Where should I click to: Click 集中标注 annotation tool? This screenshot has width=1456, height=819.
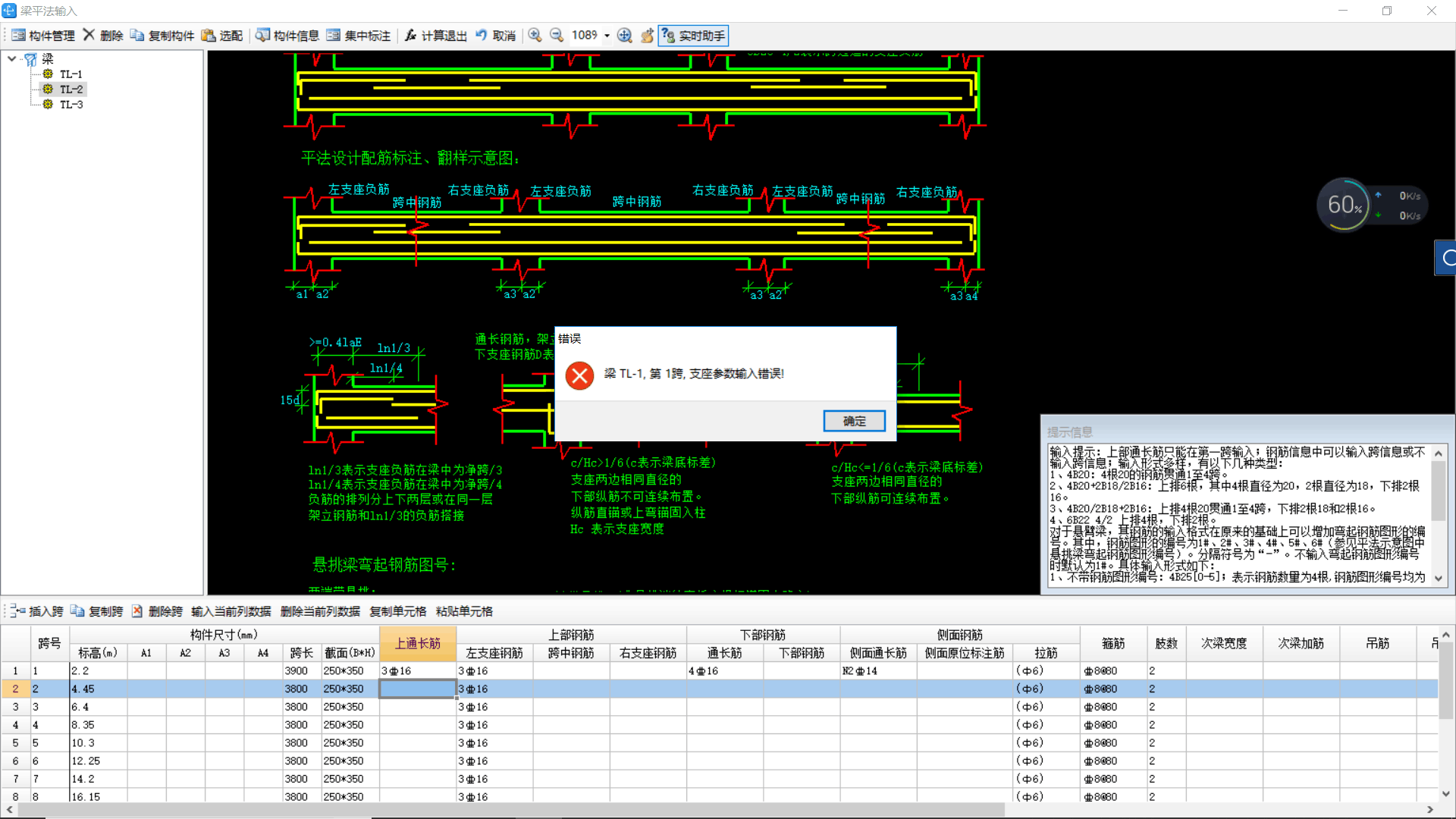359,36
